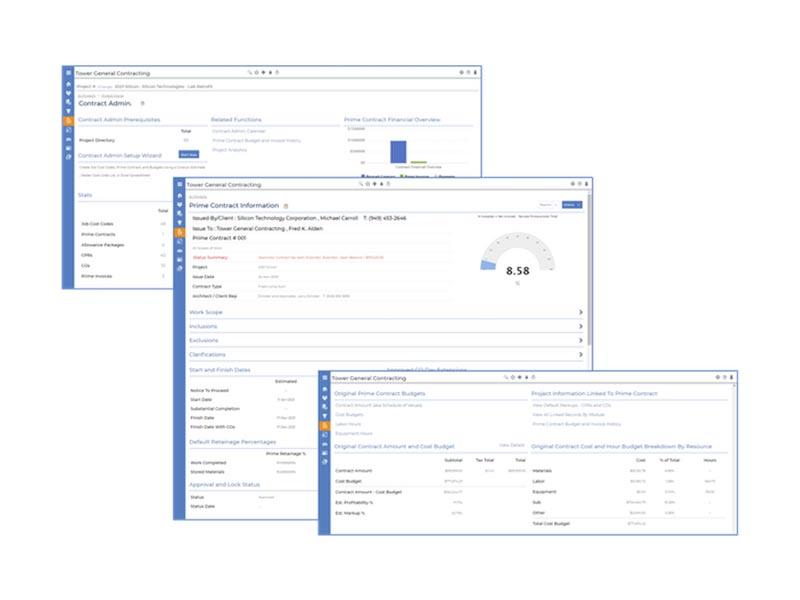Screen dimensions: 800x600
Task: Click people icon in Prime Contract Information sidebar
Action: click(x=180, y=213)
